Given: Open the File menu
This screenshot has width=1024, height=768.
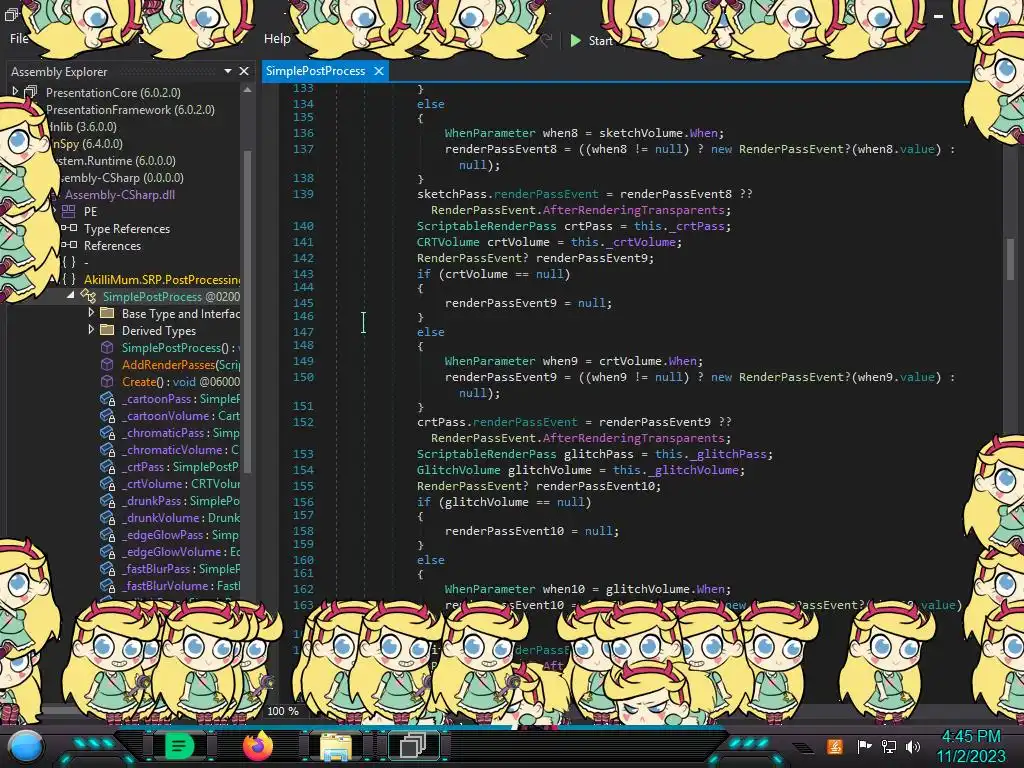Looking at the screenshot, I should [18, 39].
